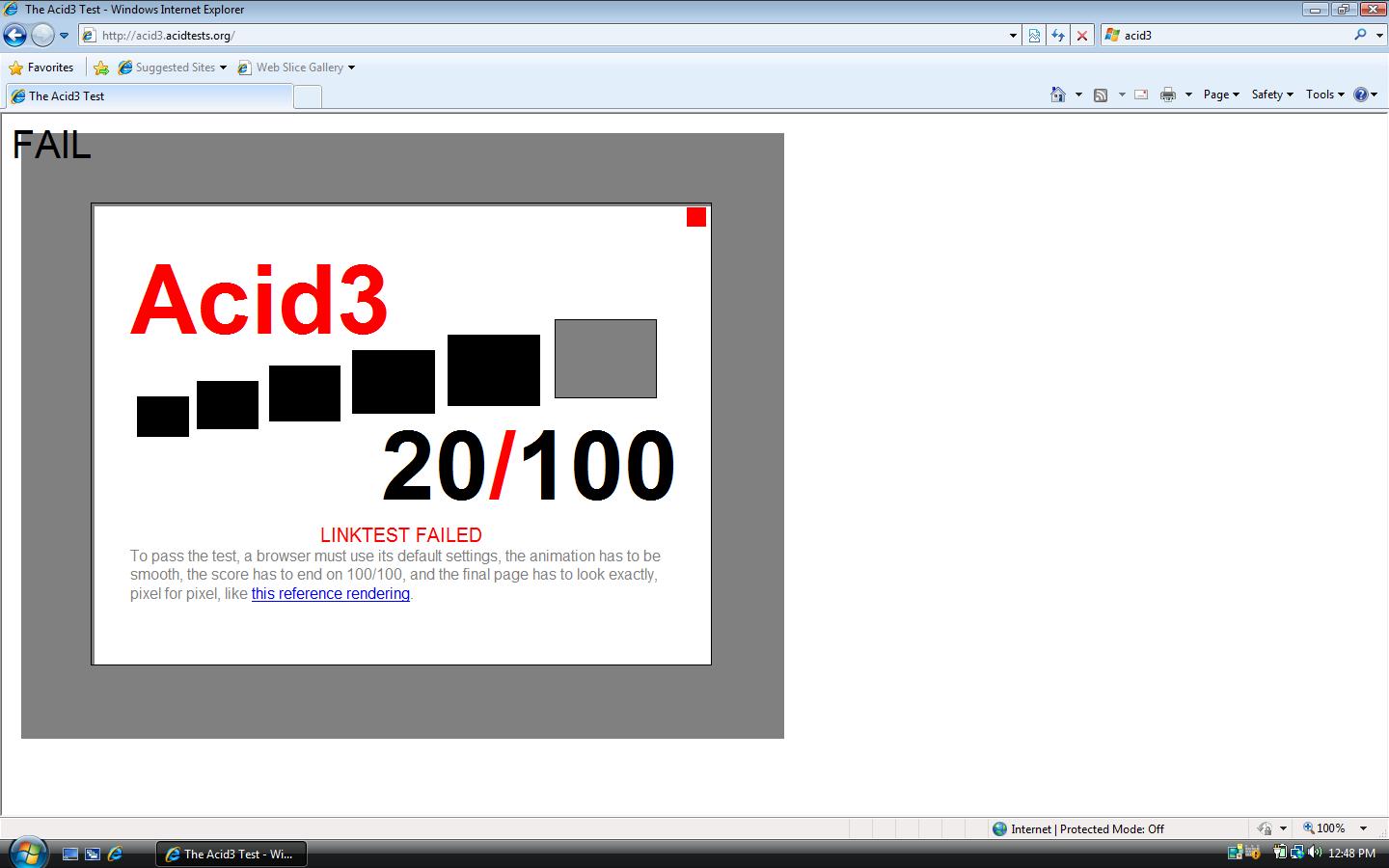
Task: Click the 12:48 PM clock
Action: [x=1351, y=854]
